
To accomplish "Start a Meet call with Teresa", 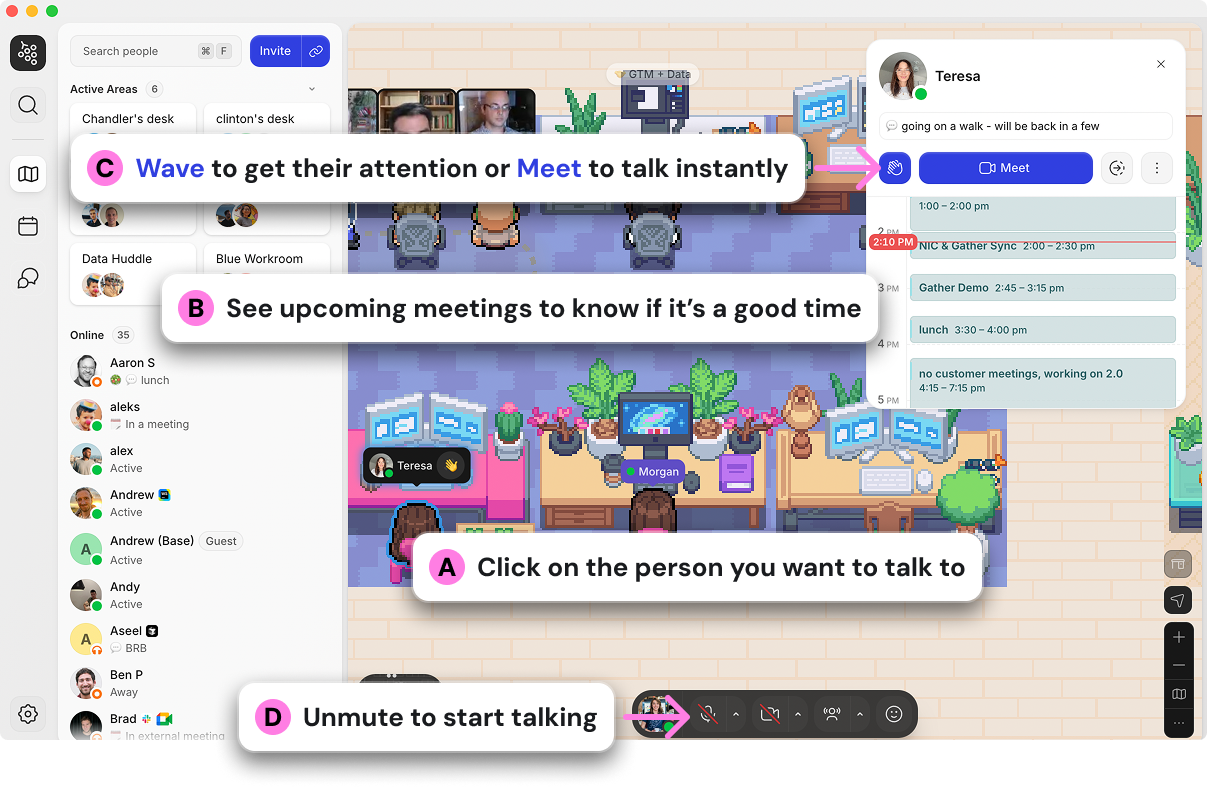I will pos(1005,168).
